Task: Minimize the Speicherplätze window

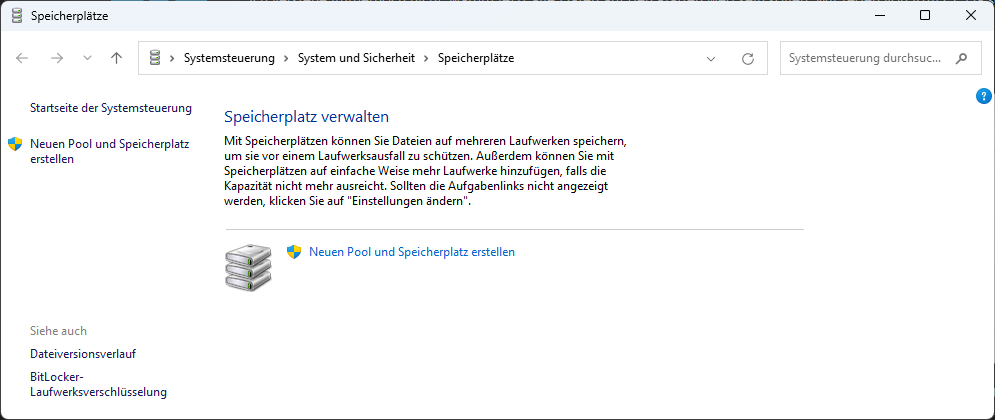Action: click(x=880, y=16)
